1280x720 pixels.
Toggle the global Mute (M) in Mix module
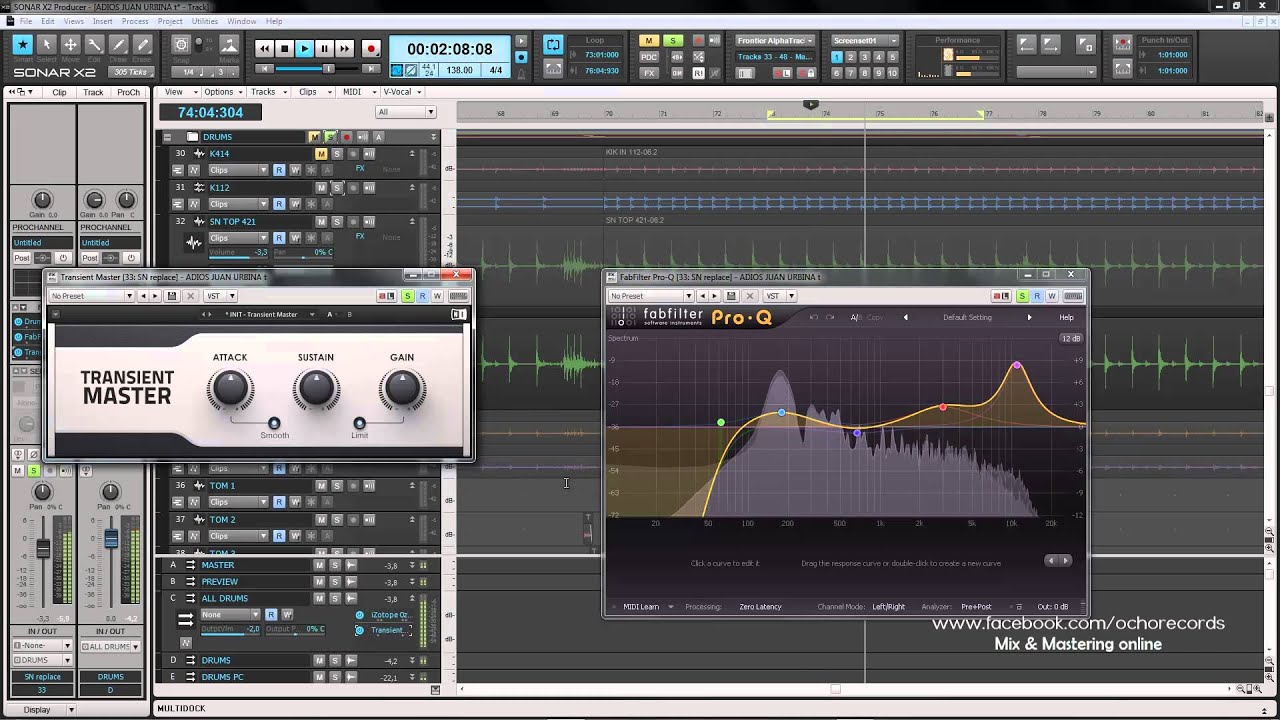point(649,41)
